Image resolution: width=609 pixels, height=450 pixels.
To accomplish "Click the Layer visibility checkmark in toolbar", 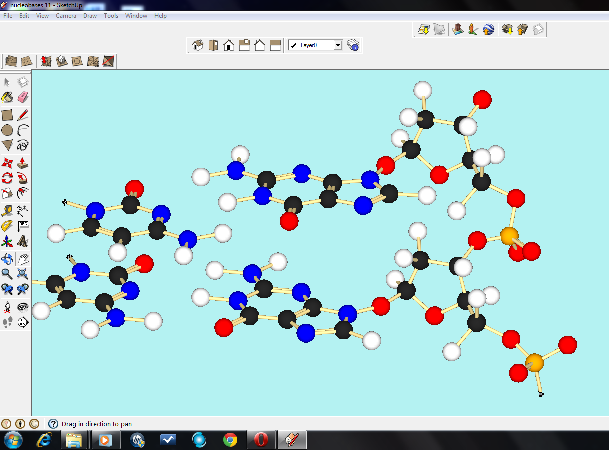I will click(x=294, y=45).
